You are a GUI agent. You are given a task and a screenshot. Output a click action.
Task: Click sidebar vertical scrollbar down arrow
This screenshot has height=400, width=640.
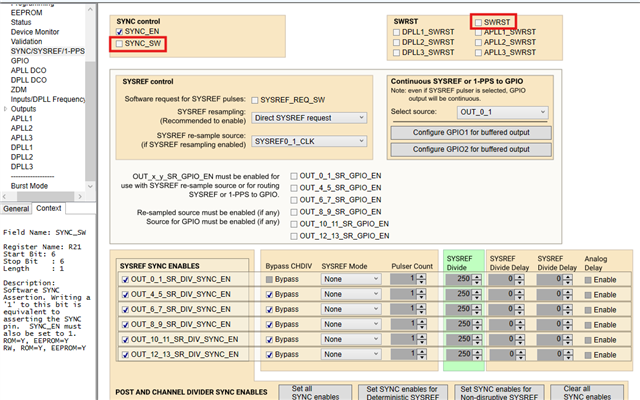click(x=91, y=186)
